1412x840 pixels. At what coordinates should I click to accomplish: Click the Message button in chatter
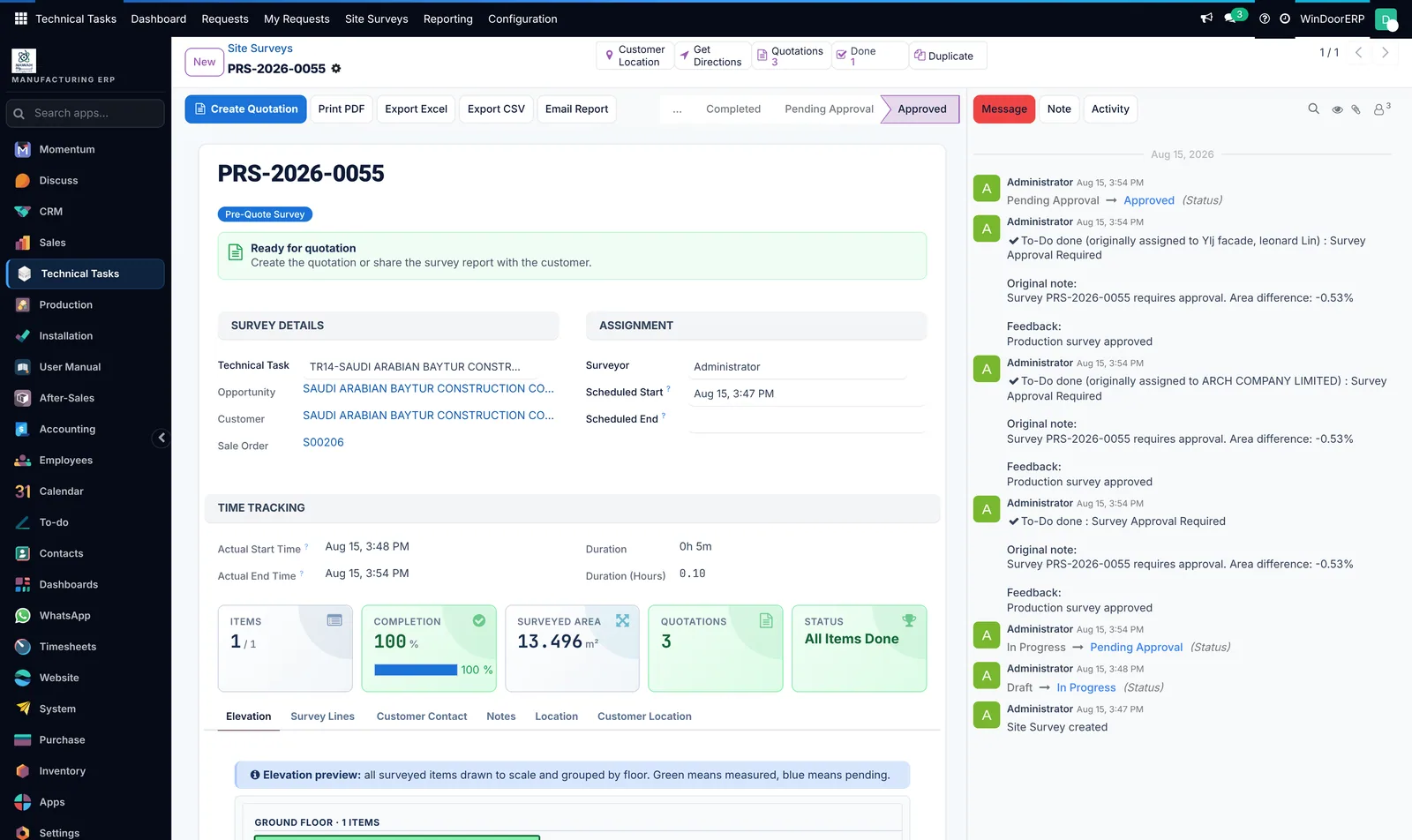tap(1004, 109)
